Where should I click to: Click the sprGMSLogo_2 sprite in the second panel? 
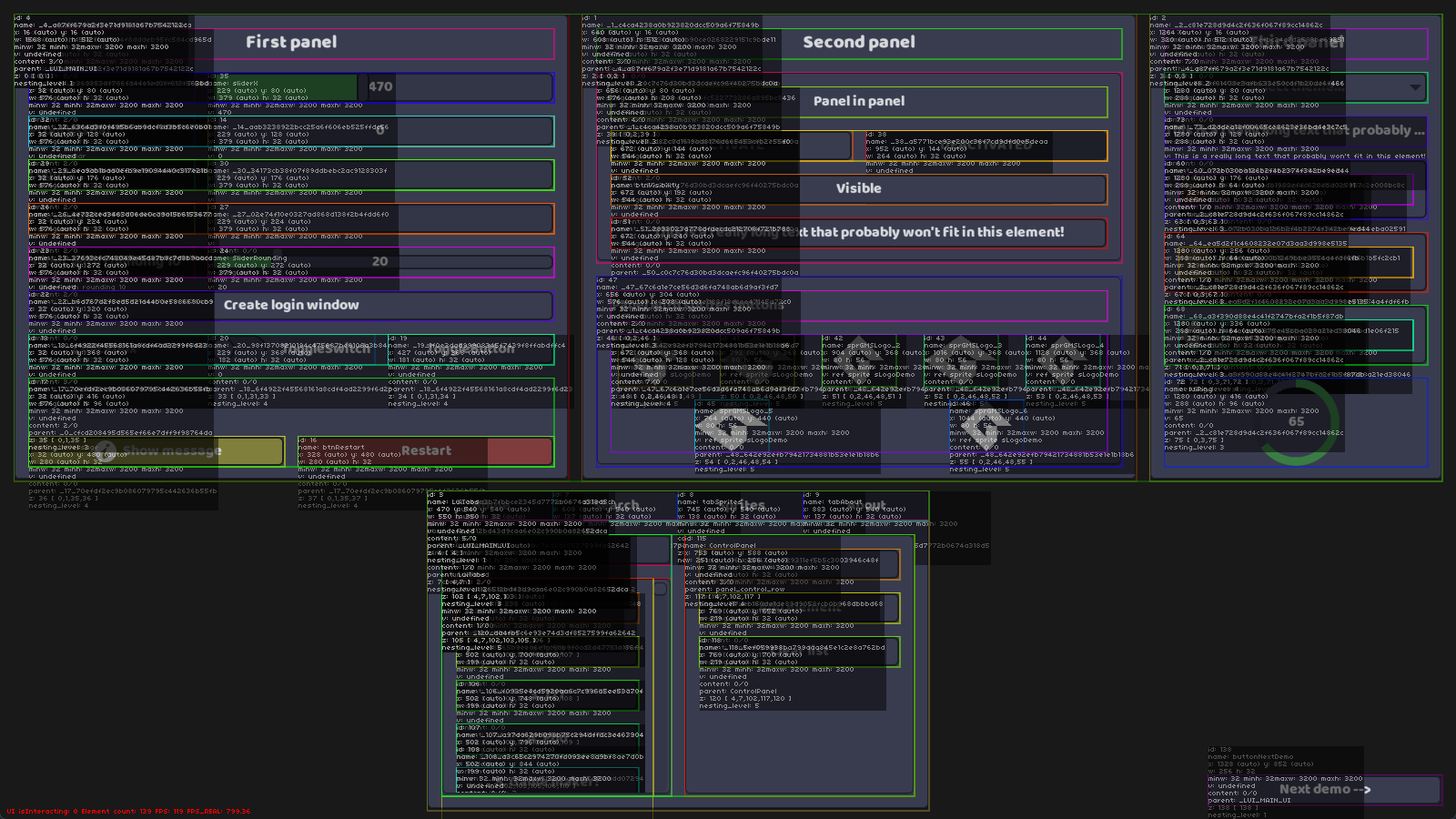859,360
